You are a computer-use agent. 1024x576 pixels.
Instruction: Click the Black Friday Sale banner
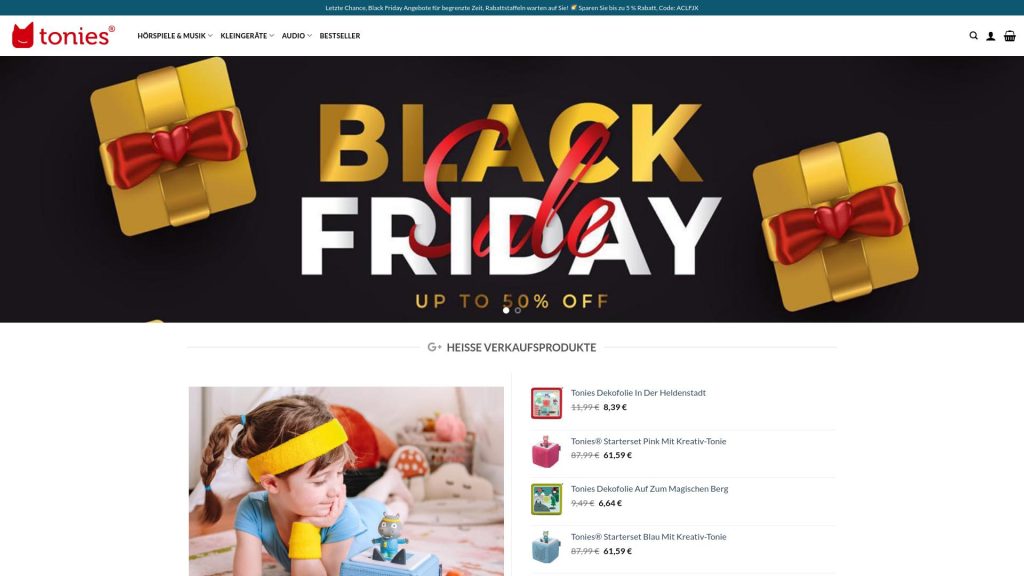click(512, 189)
